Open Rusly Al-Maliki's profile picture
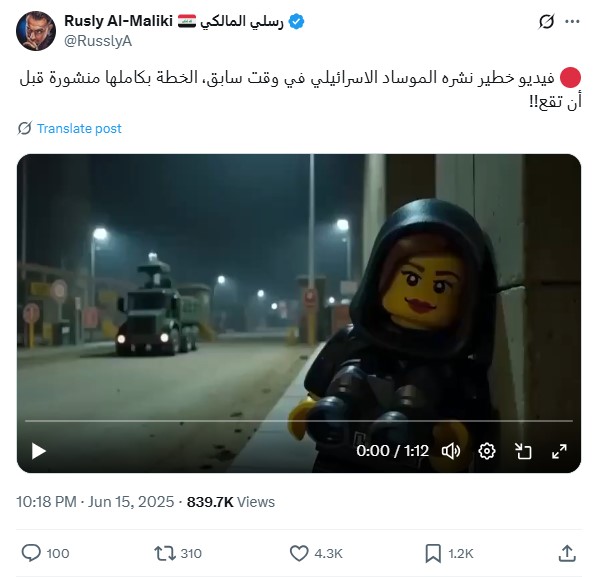Image resolution: width=598 pixels, height=577 pixels. [x=36, y=31]
